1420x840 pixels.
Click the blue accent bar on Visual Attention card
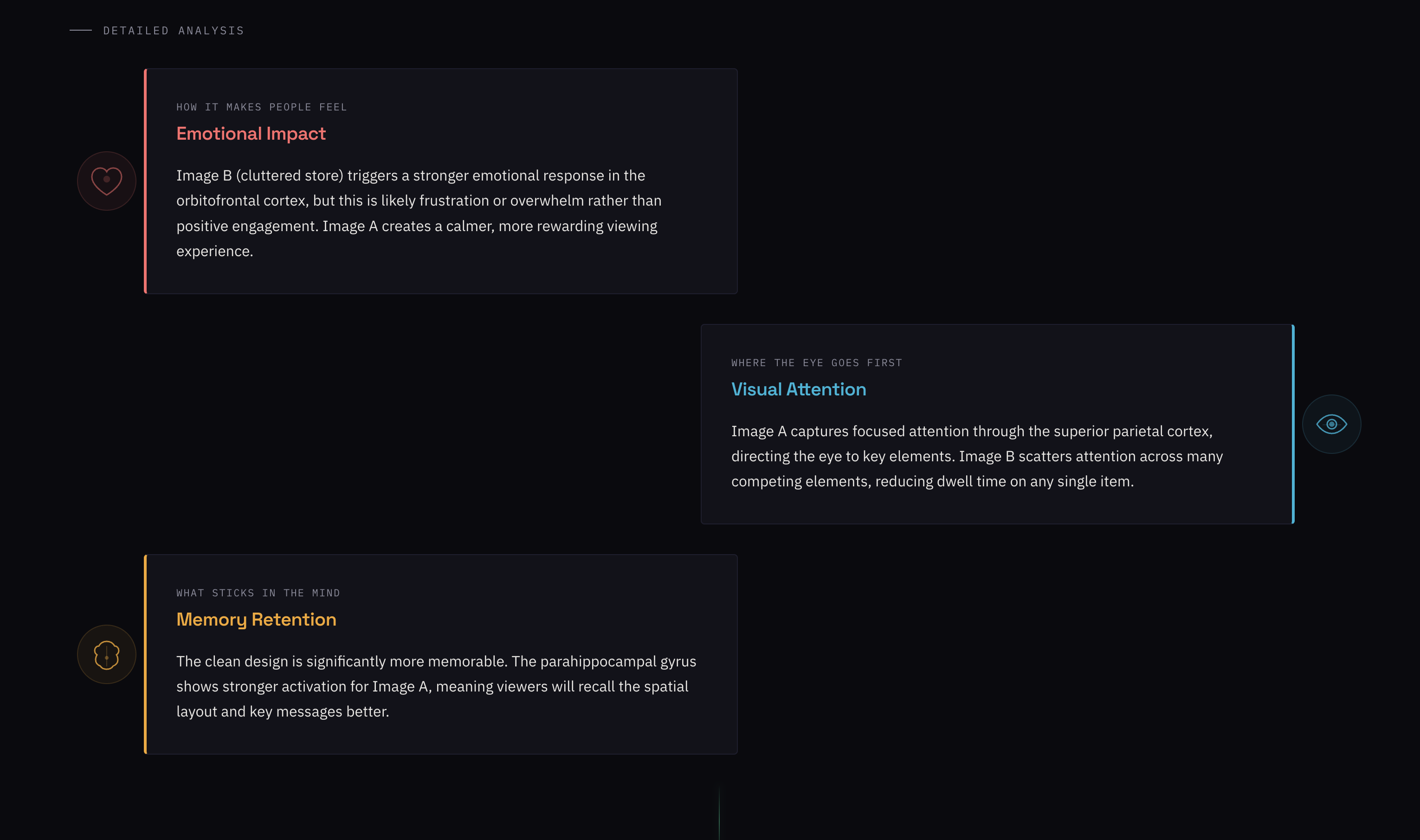point(1293,424)
